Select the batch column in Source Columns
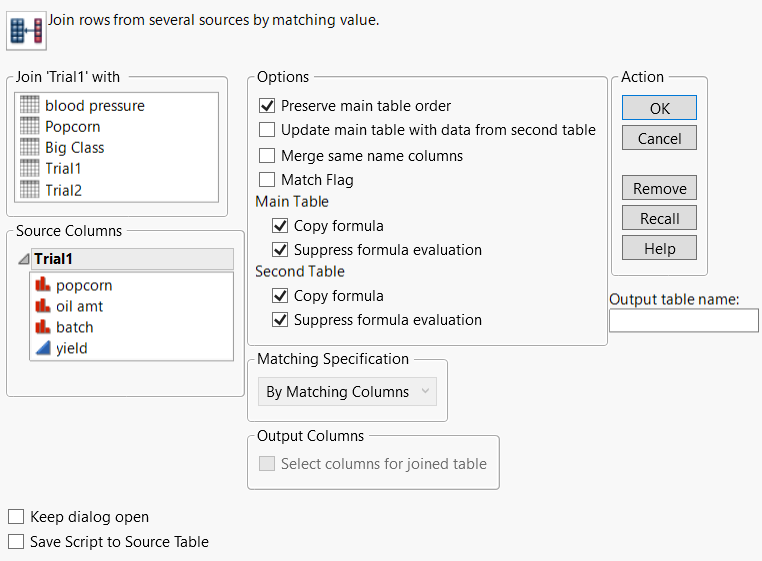The height and width of the screenshot is (561, 762). coord(74,327)
